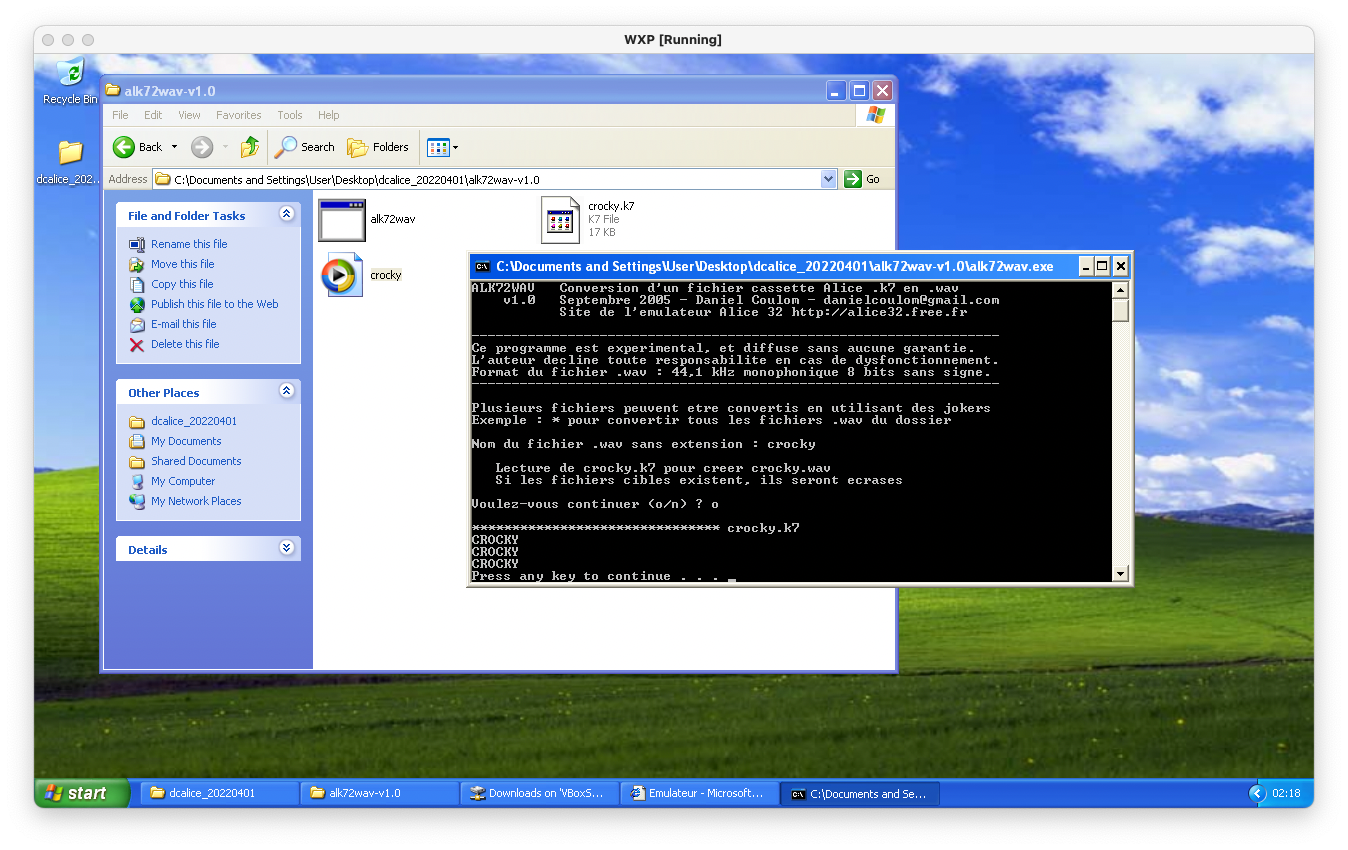Click the crocky file name label
Screen dimensions: 1348x850
(386, 275)
